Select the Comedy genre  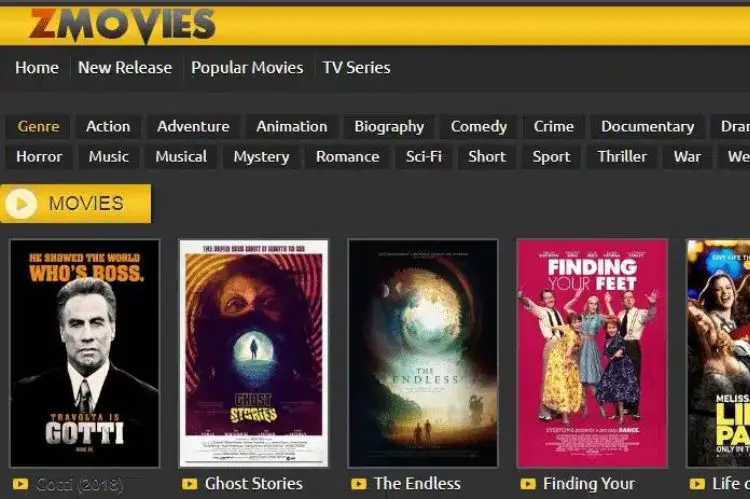[x=478, y=126]
